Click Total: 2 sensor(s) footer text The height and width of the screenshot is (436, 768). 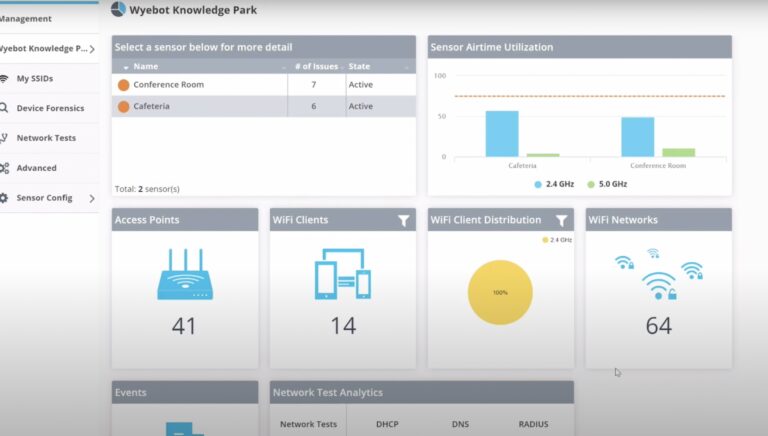(147, 189)
